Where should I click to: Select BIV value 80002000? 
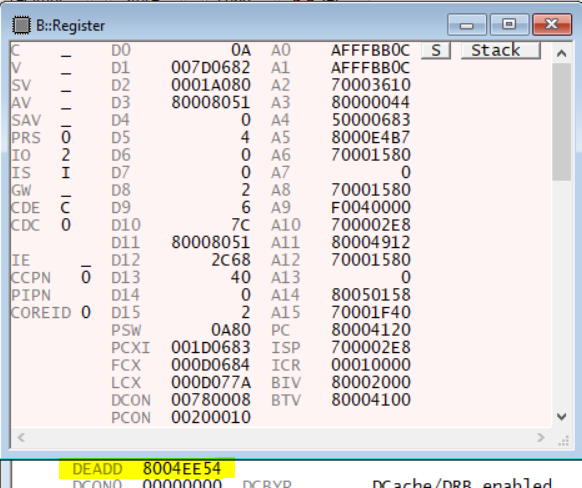point(371,382)
